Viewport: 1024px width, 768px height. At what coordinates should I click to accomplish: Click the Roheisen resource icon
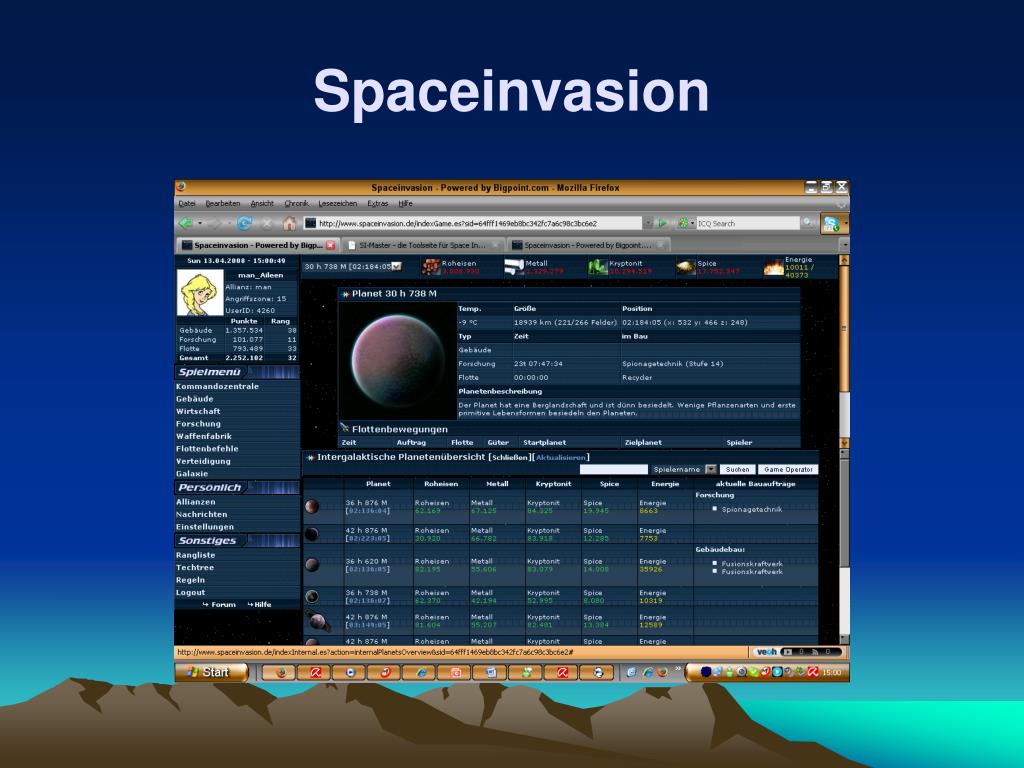click(430, 266)
